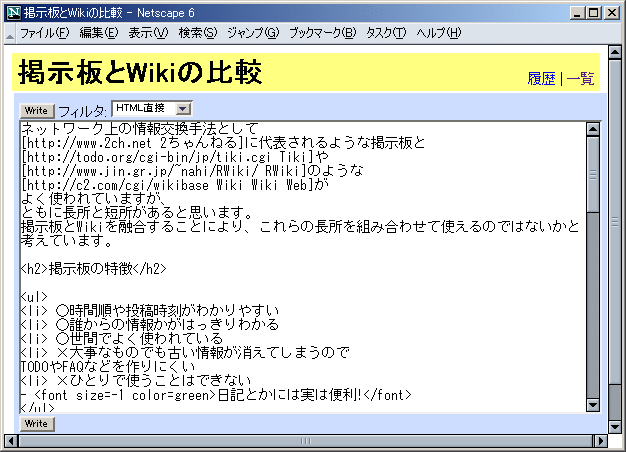The height and width of the screenshot is (452, 626).
Task: Click inside the wiki text editing area
Action: click(303, 267)
